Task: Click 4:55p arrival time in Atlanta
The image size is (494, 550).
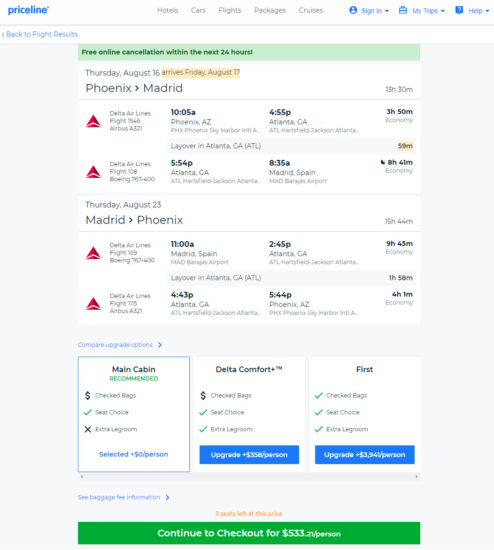Action: 280,112
